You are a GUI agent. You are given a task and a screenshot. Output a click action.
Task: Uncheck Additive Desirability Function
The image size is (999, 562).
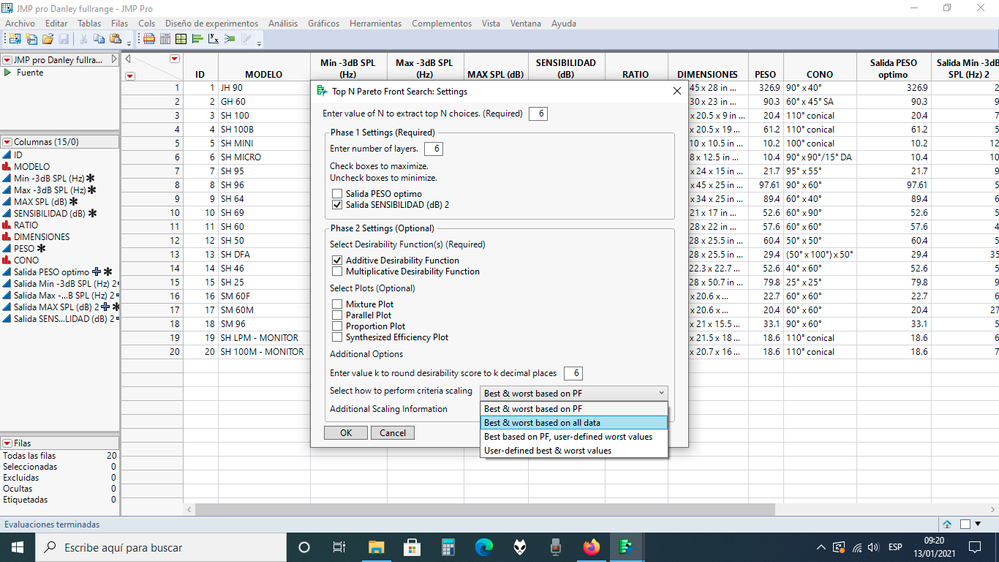[x=337, y=260]
